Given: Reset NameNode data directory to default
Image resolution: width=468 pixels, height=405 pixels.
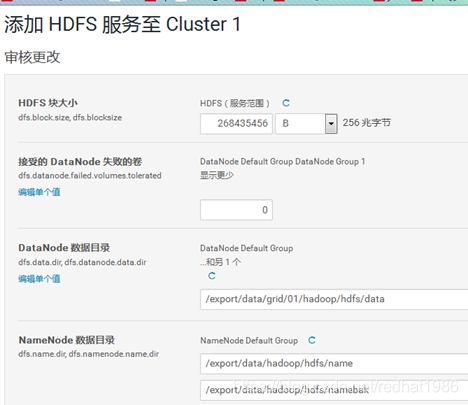Looking at the screenshot, I should click(x=312, y=340).
